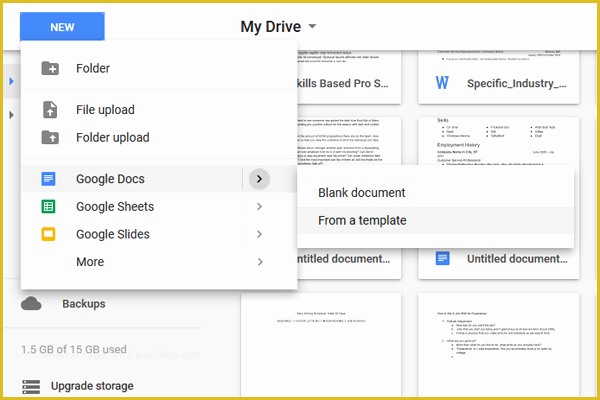Click the yellow Google Slides icon
This screenshot has height=400, width=600.
coord(48,234)
